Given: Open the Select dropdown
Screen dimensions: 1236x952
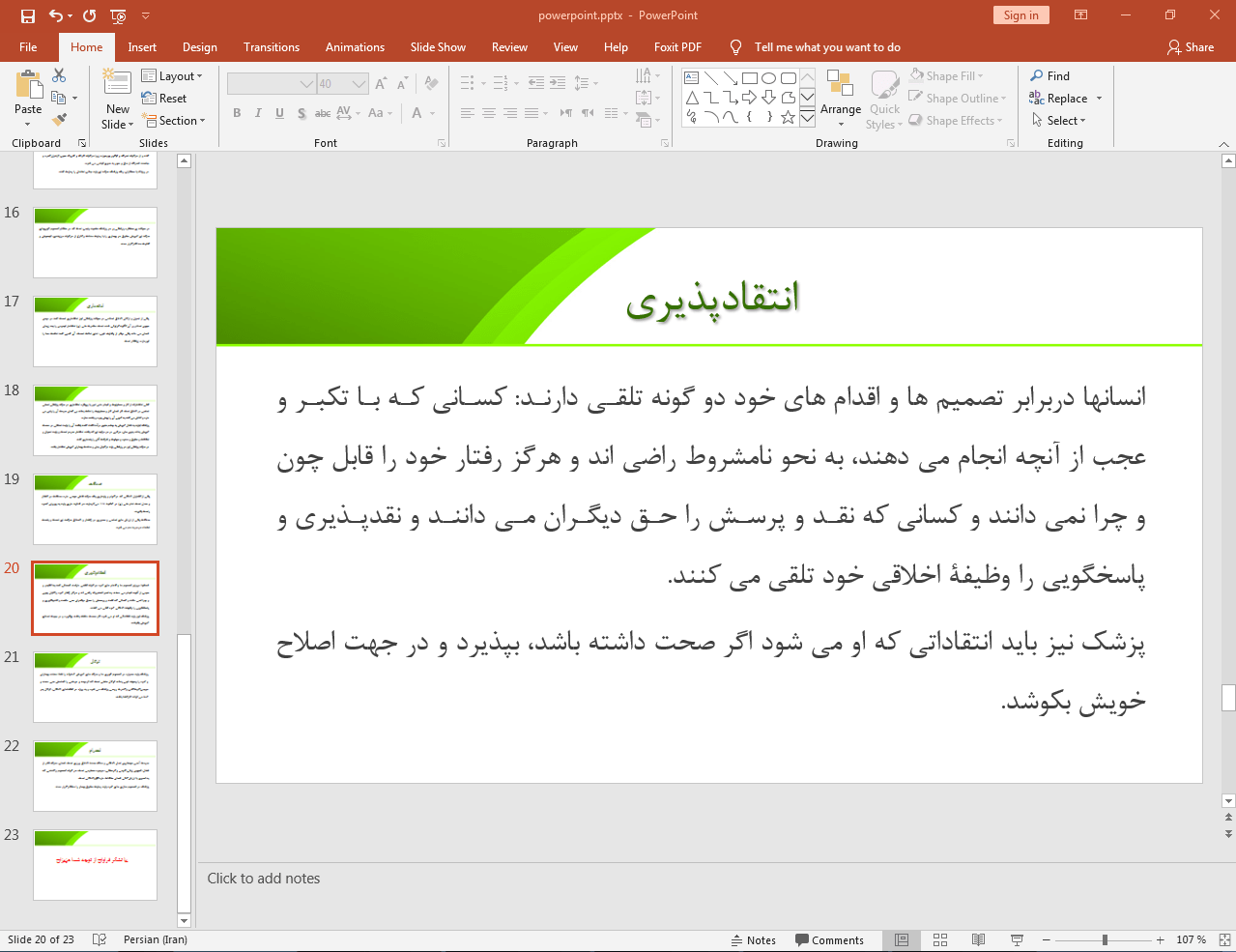Looking at the screenshot, I should tap(1058, 121).
